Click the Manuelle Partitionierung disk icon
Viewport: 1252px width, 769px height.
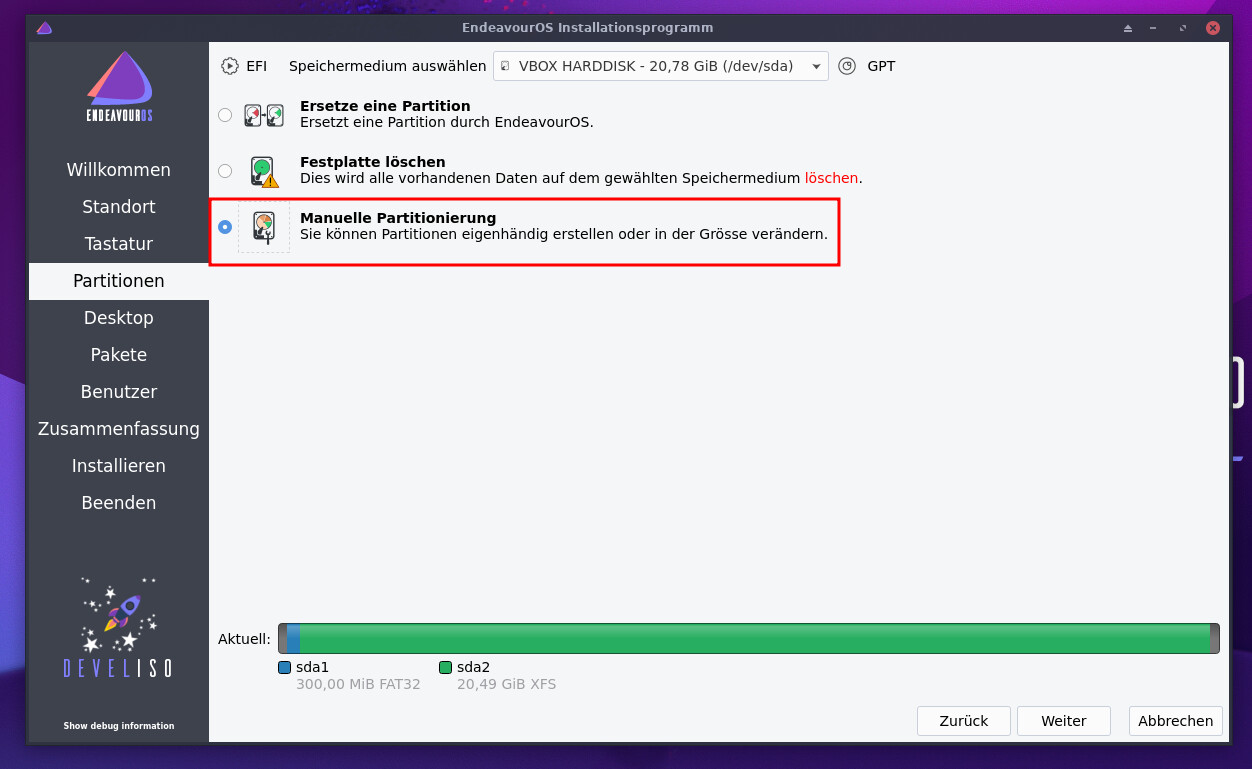click(264, 227)
